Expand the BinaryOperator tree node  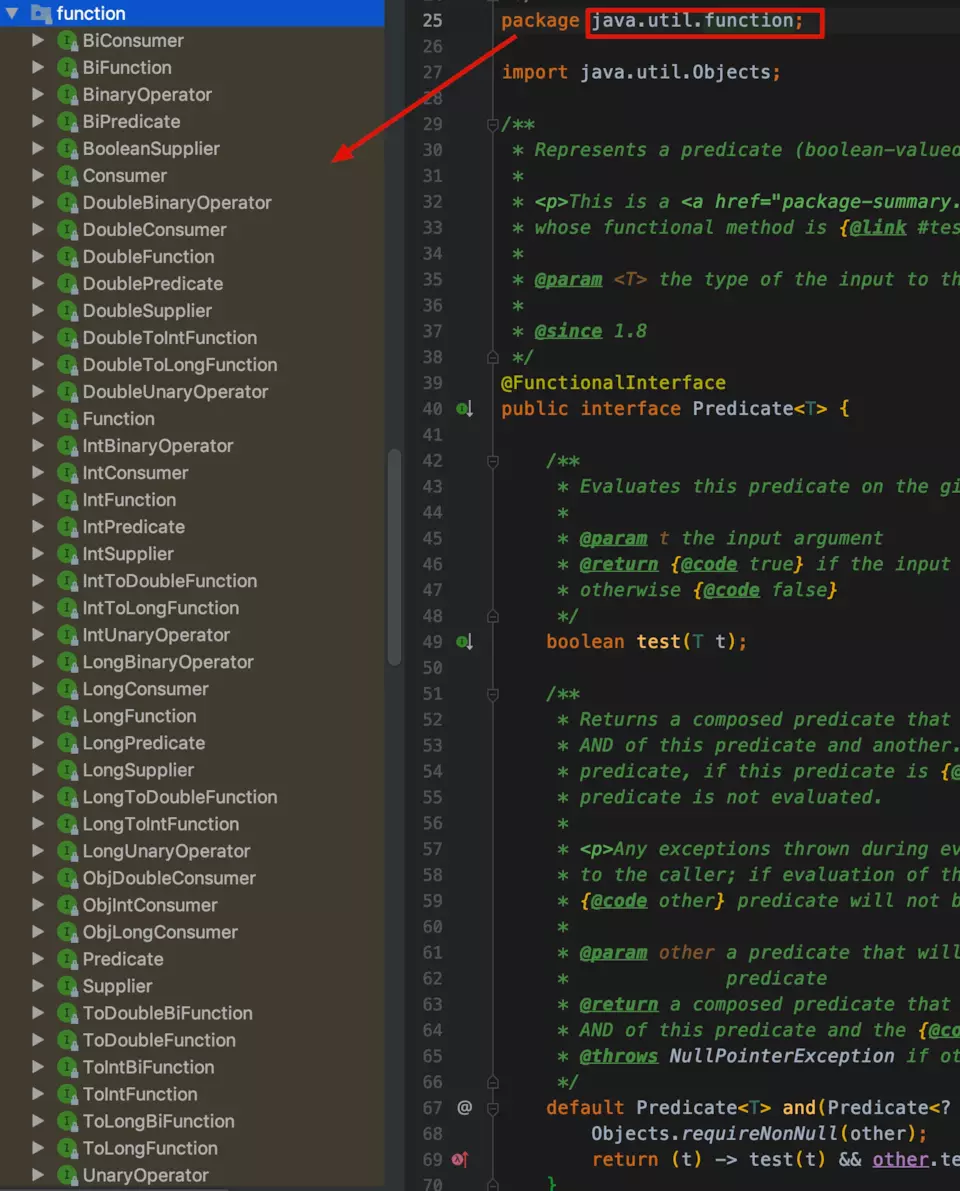point(37,94)
